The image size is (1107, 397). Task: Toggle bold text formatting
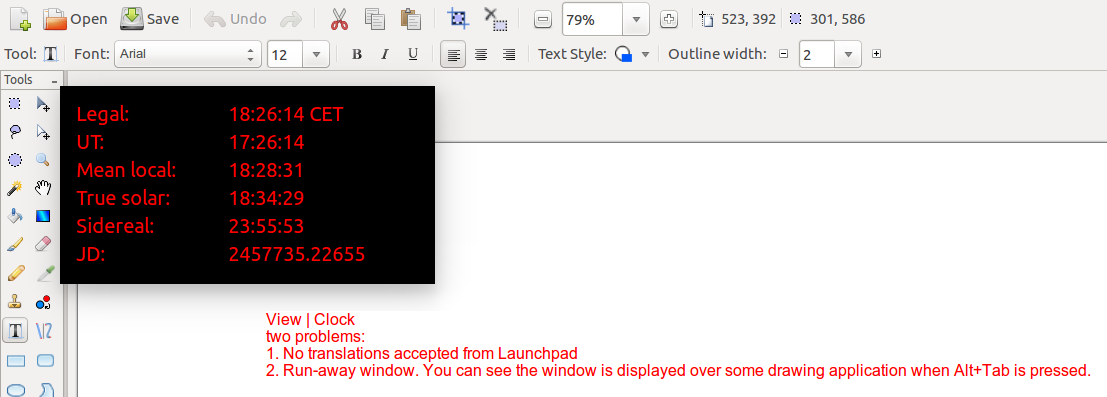coord(357,54)
